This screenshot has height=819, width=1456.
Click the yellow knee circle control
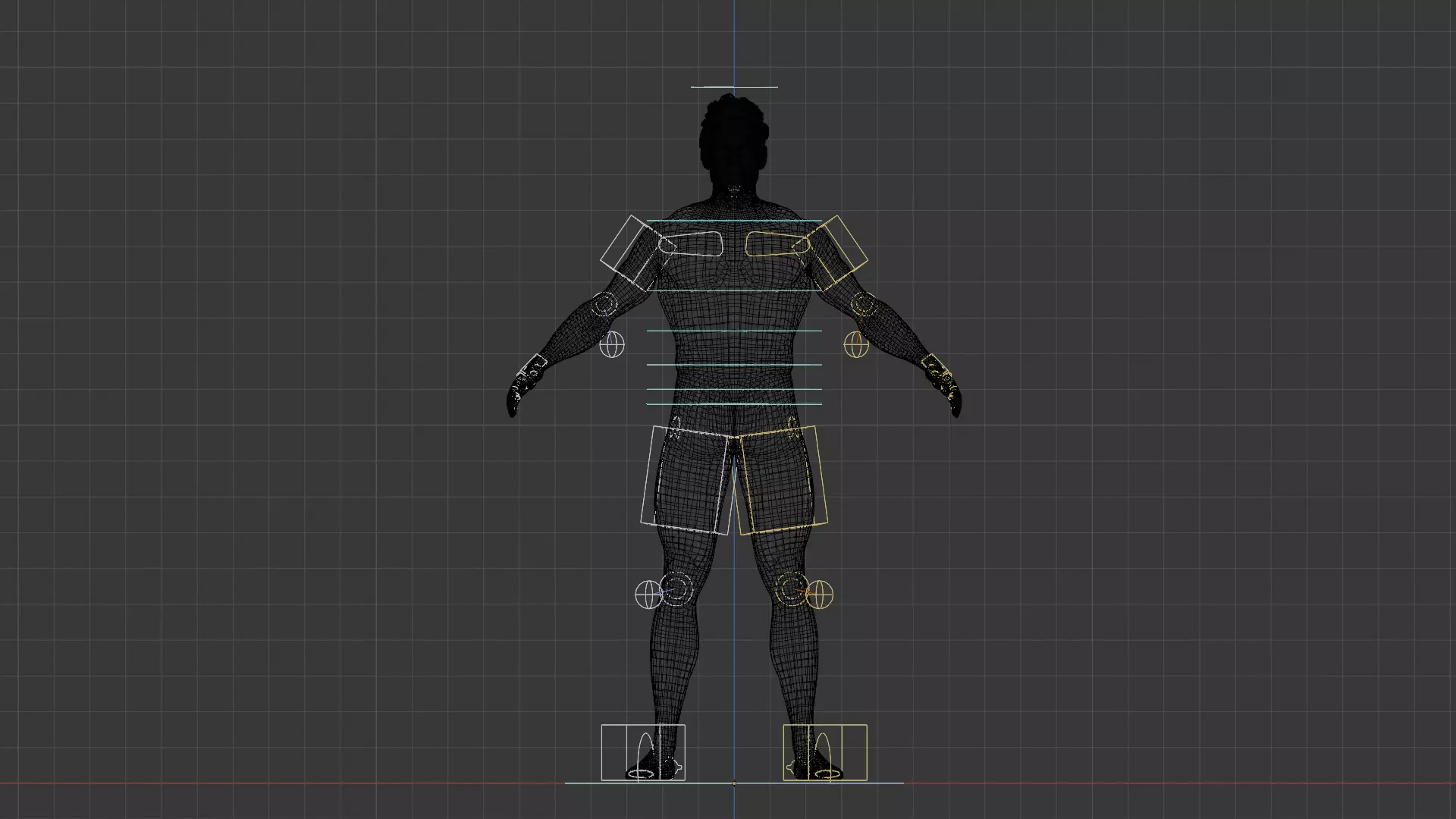792,588
